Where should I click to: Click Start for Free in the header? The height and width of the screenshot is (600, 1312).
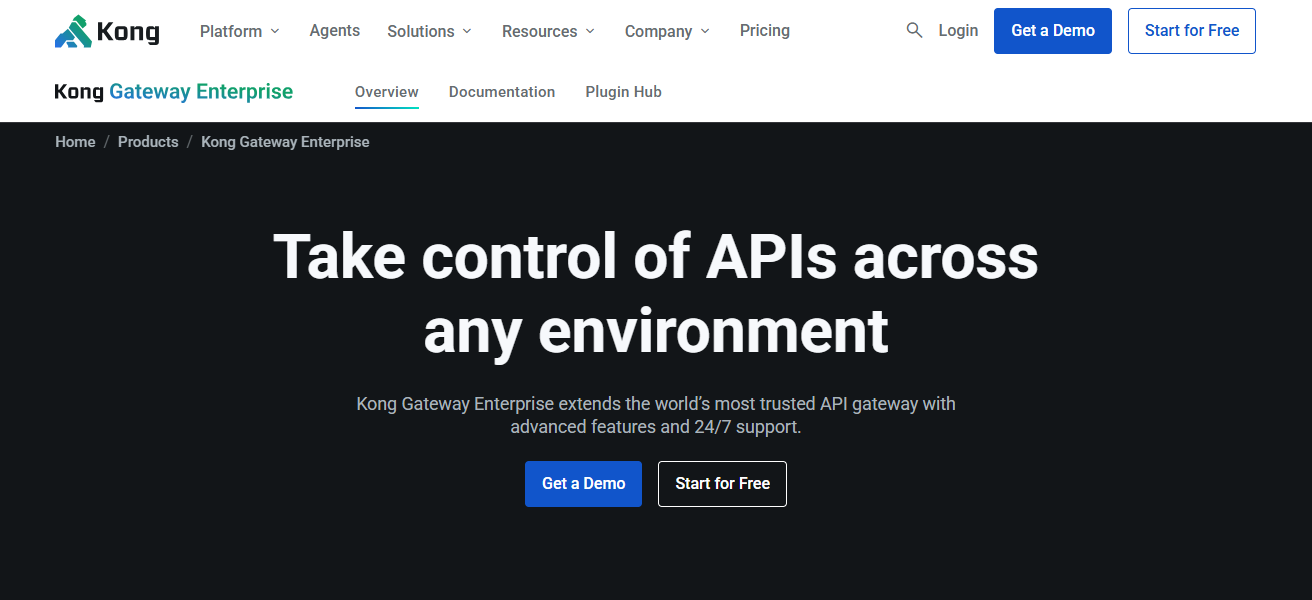[1191, 31]
